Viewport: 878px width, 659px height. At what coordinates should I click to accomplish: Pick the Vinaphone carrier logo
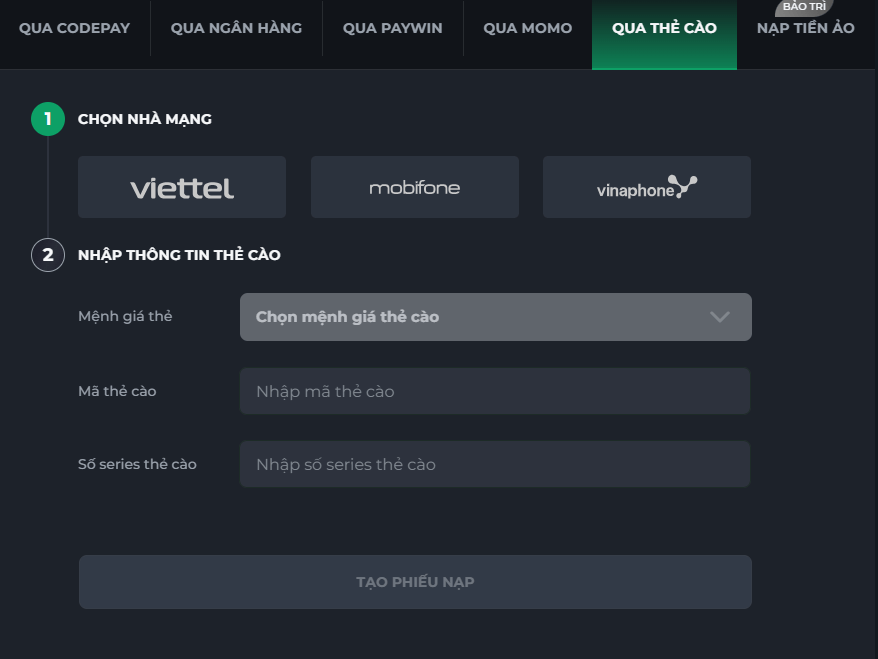pos(647,187)
